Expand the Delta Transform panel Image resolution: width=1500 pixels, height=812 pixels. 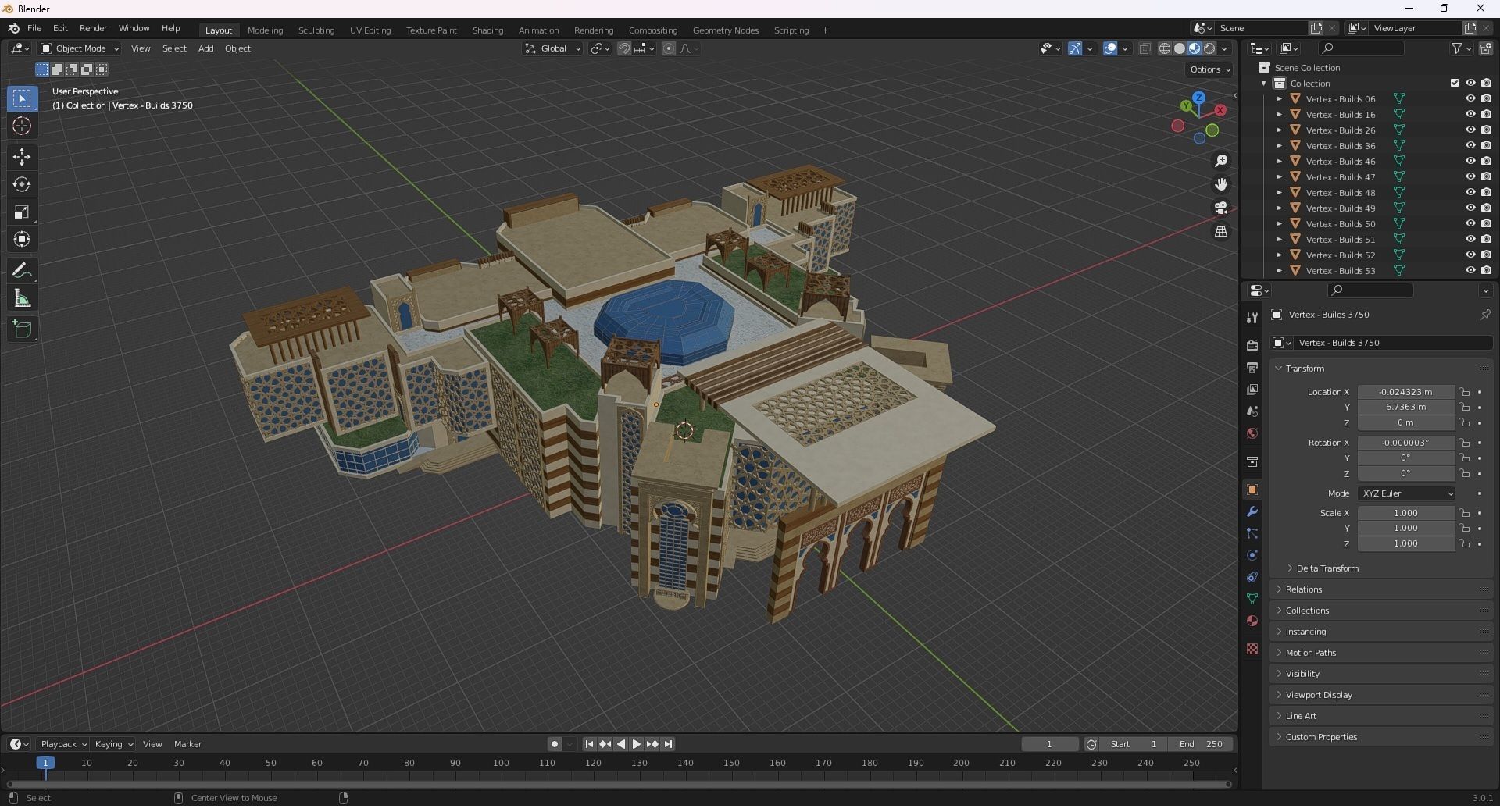pyautogui.click(x=1327, y=568)
